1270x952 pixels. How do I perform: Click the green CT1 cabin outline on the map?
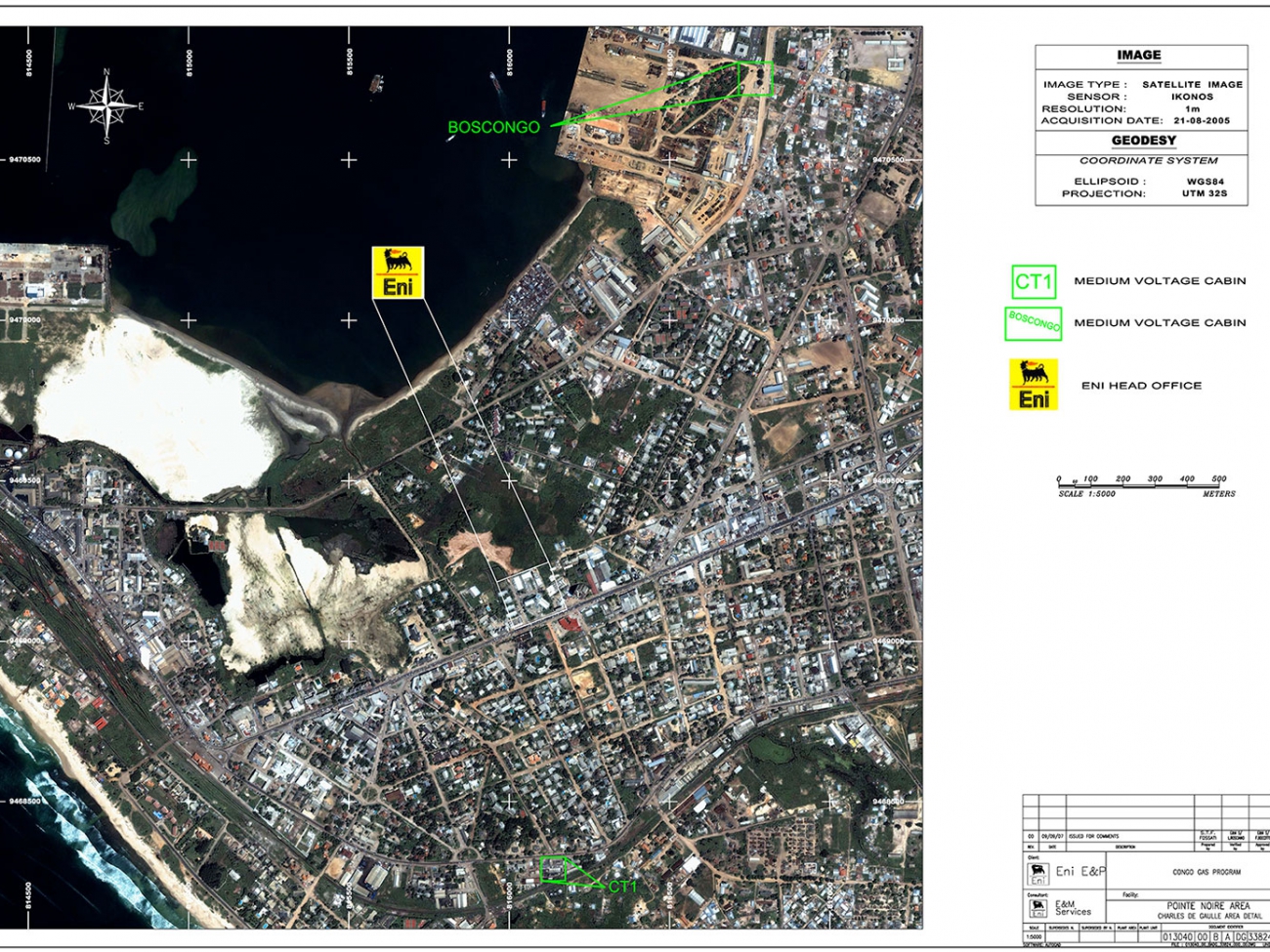coord(555,869)
